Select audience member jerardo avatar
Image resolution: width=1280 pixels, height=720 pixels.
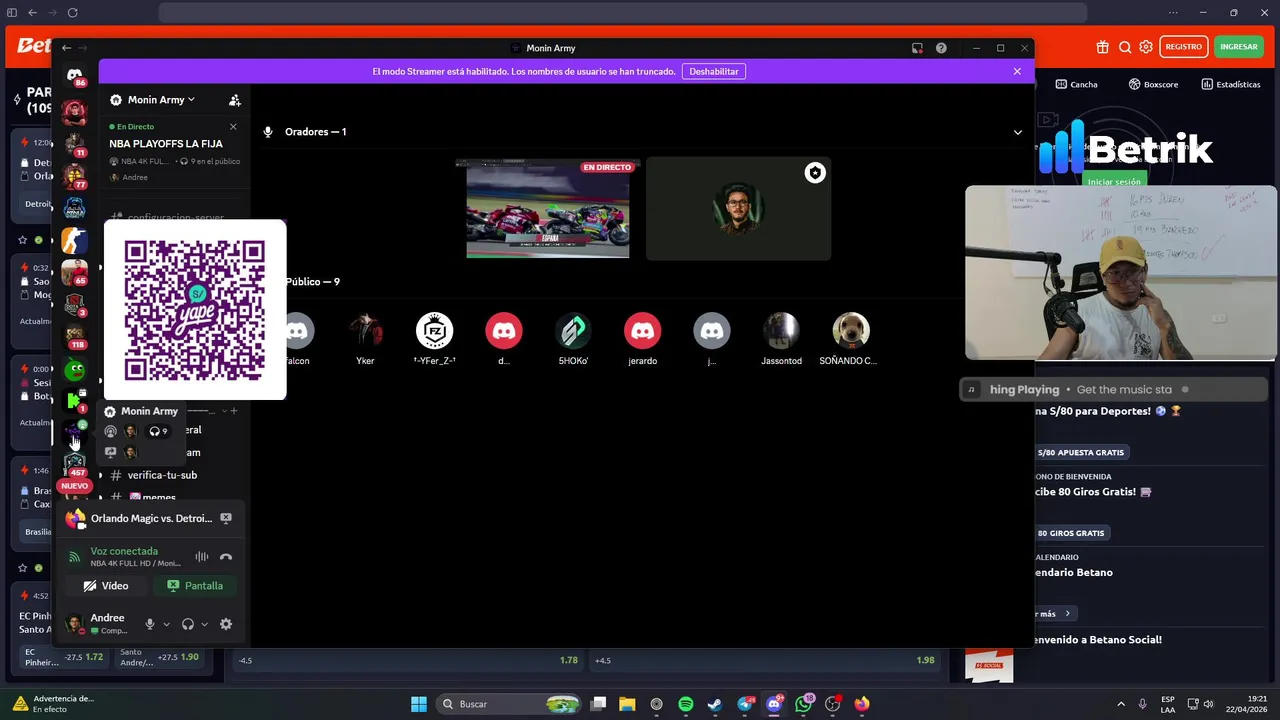[x=642, y=331]
